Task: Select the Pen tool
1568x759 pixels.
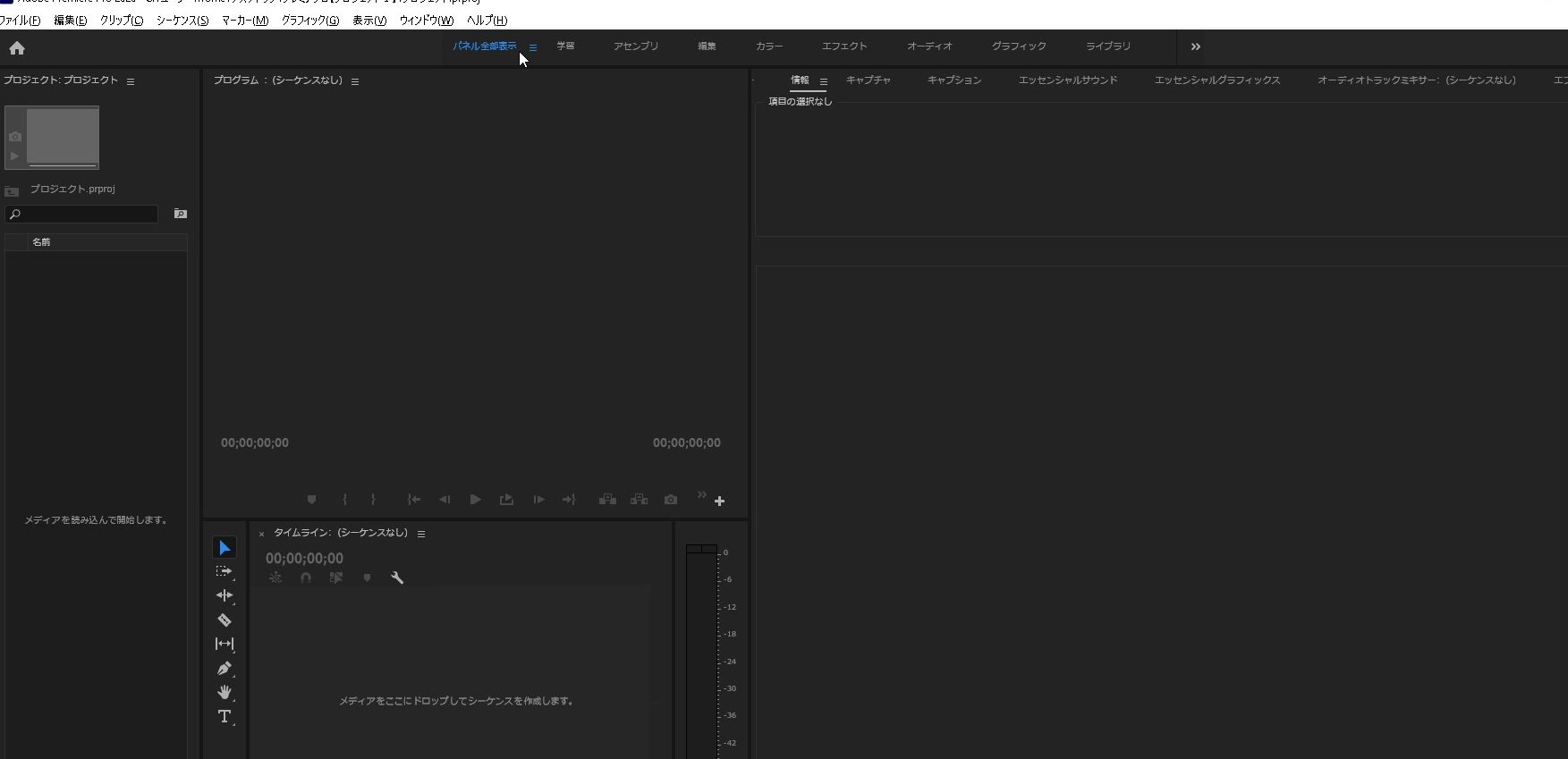Action: click(x=225, y=668)
